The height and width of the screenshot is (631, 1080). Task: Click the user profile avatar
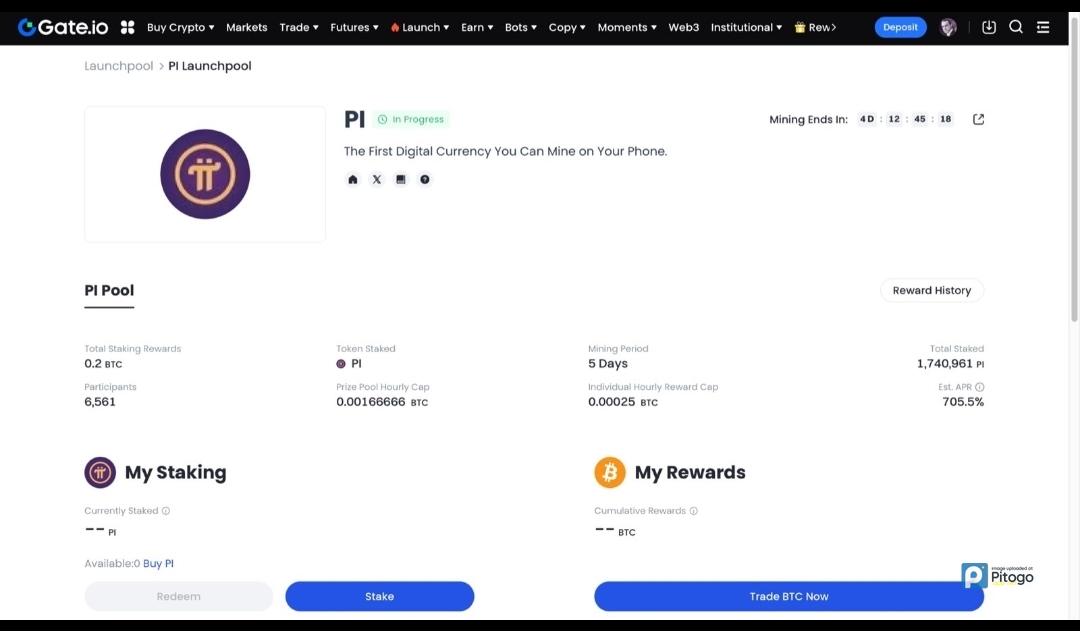[x=949, y=27]
